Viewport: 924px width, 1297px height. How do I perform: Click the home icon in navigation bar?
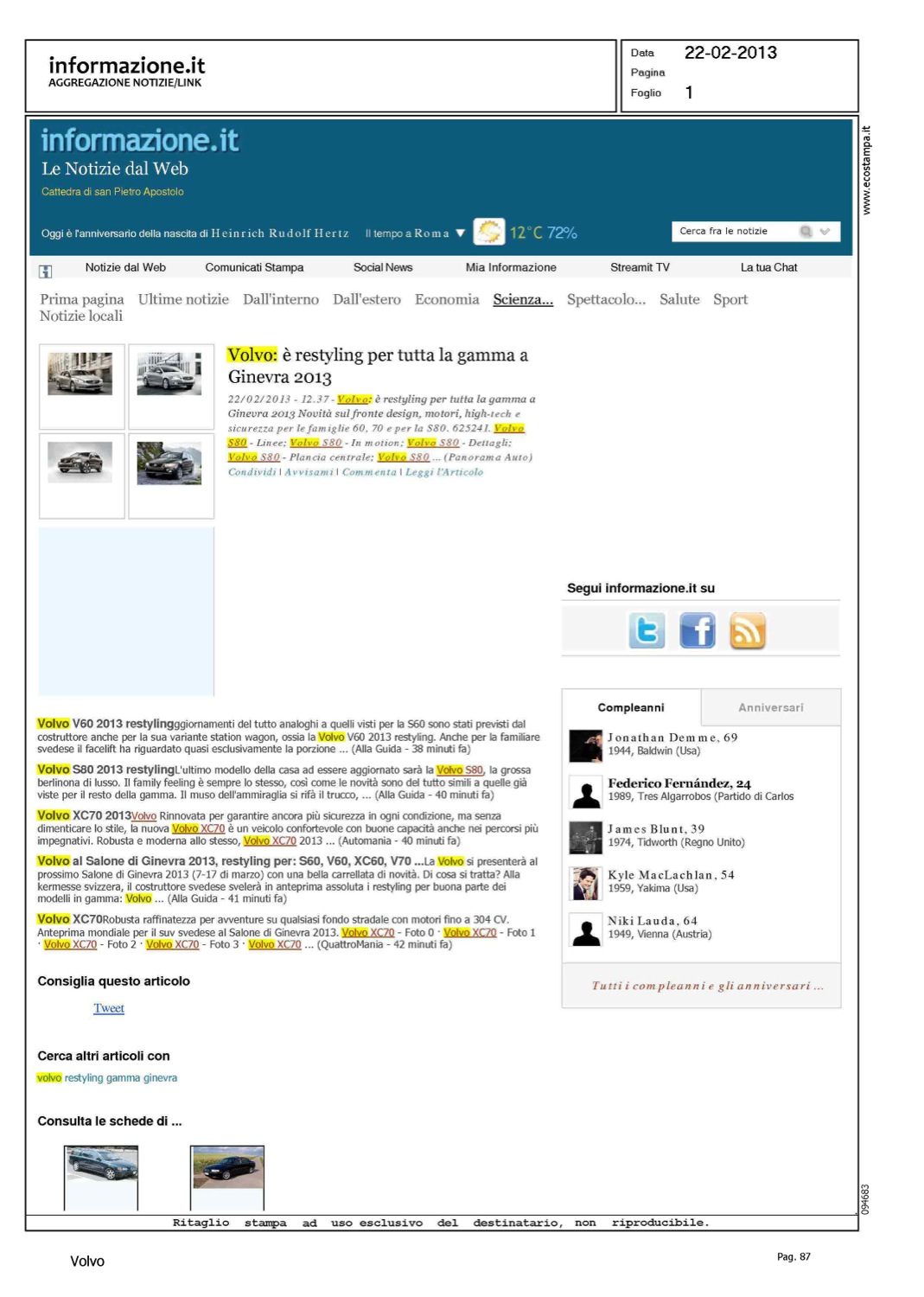[46, 271]
